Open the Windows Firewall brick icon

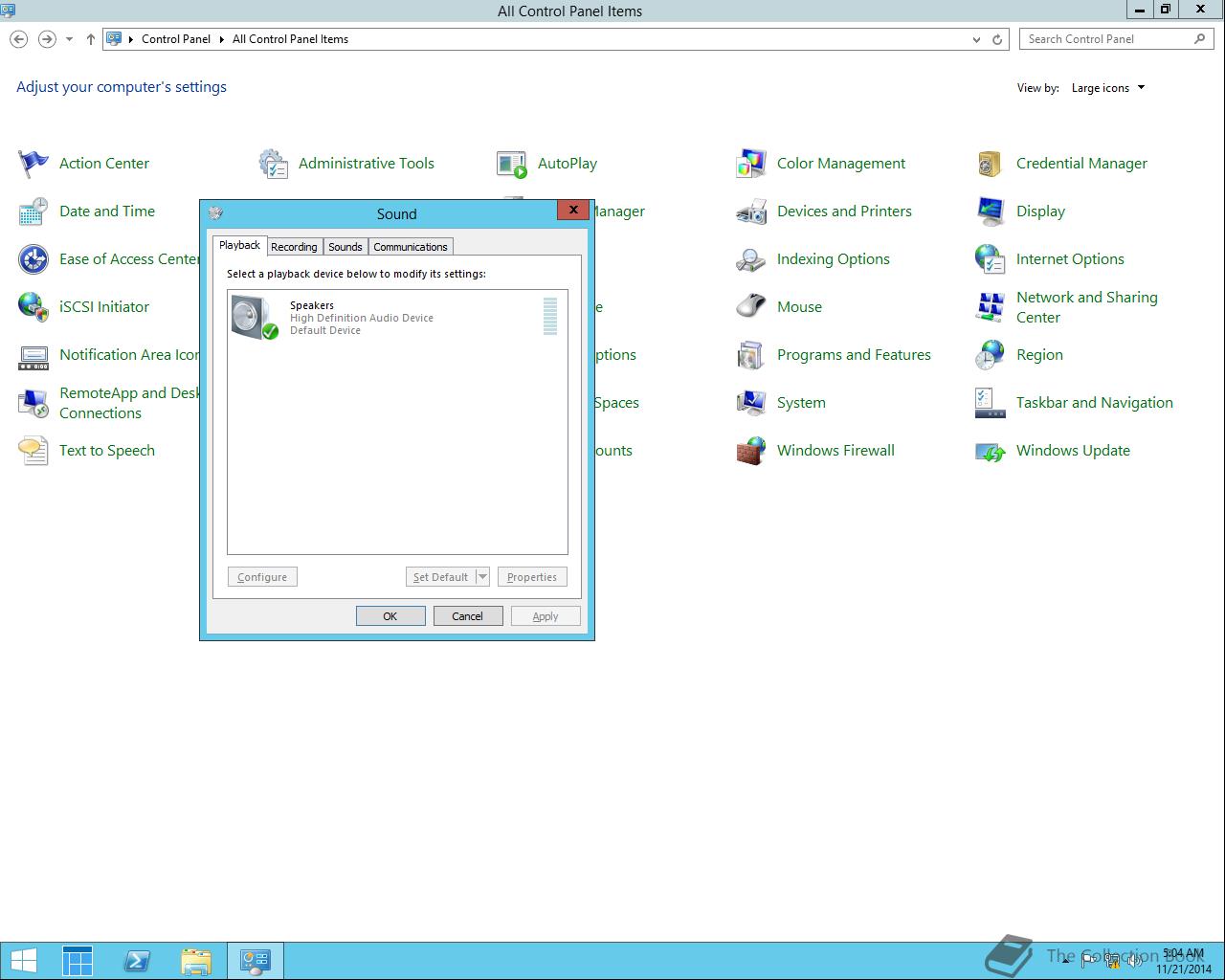click(x=751, y=451)
